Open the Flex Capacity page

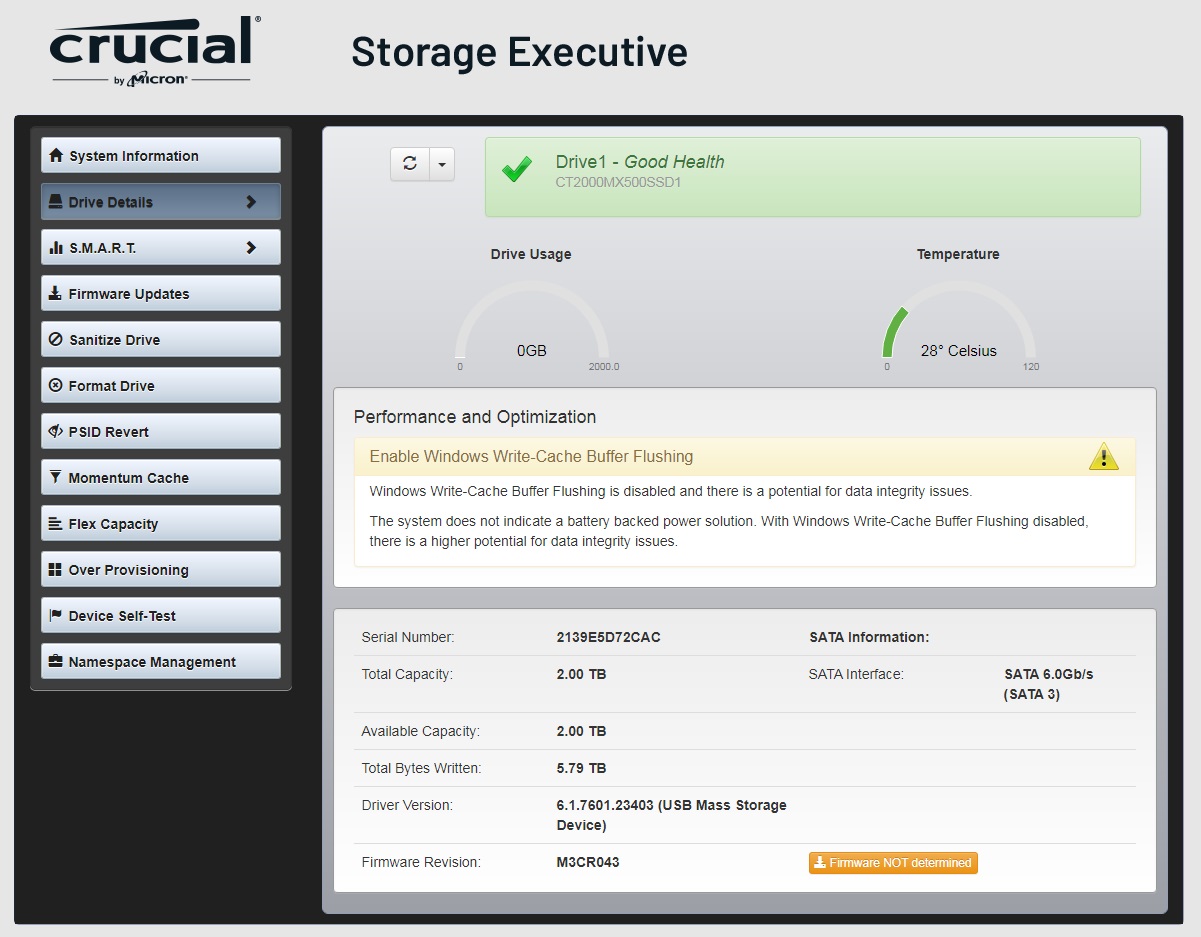pyautogui.click(x=161, y=524)
